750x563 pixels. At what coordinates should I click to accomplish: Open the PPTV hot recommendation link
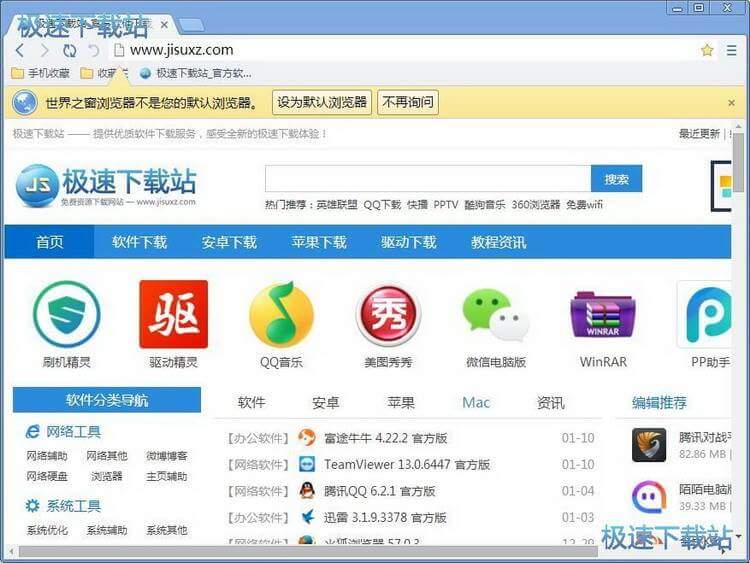446,205
